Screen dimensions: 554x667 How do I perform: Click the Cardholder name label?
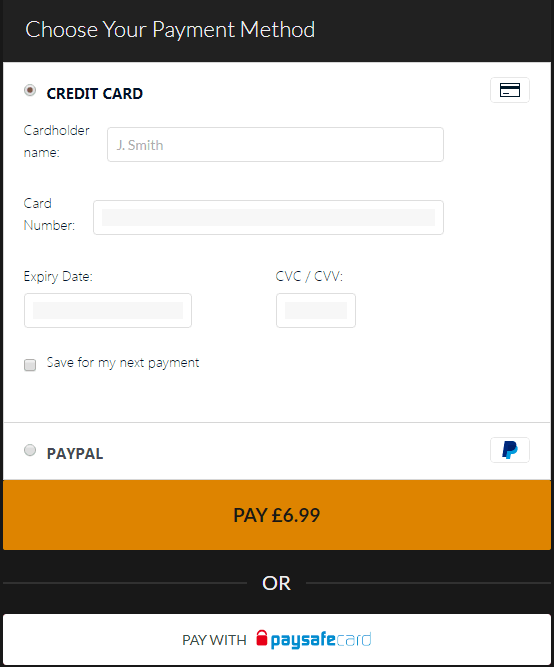coord(57,141)
